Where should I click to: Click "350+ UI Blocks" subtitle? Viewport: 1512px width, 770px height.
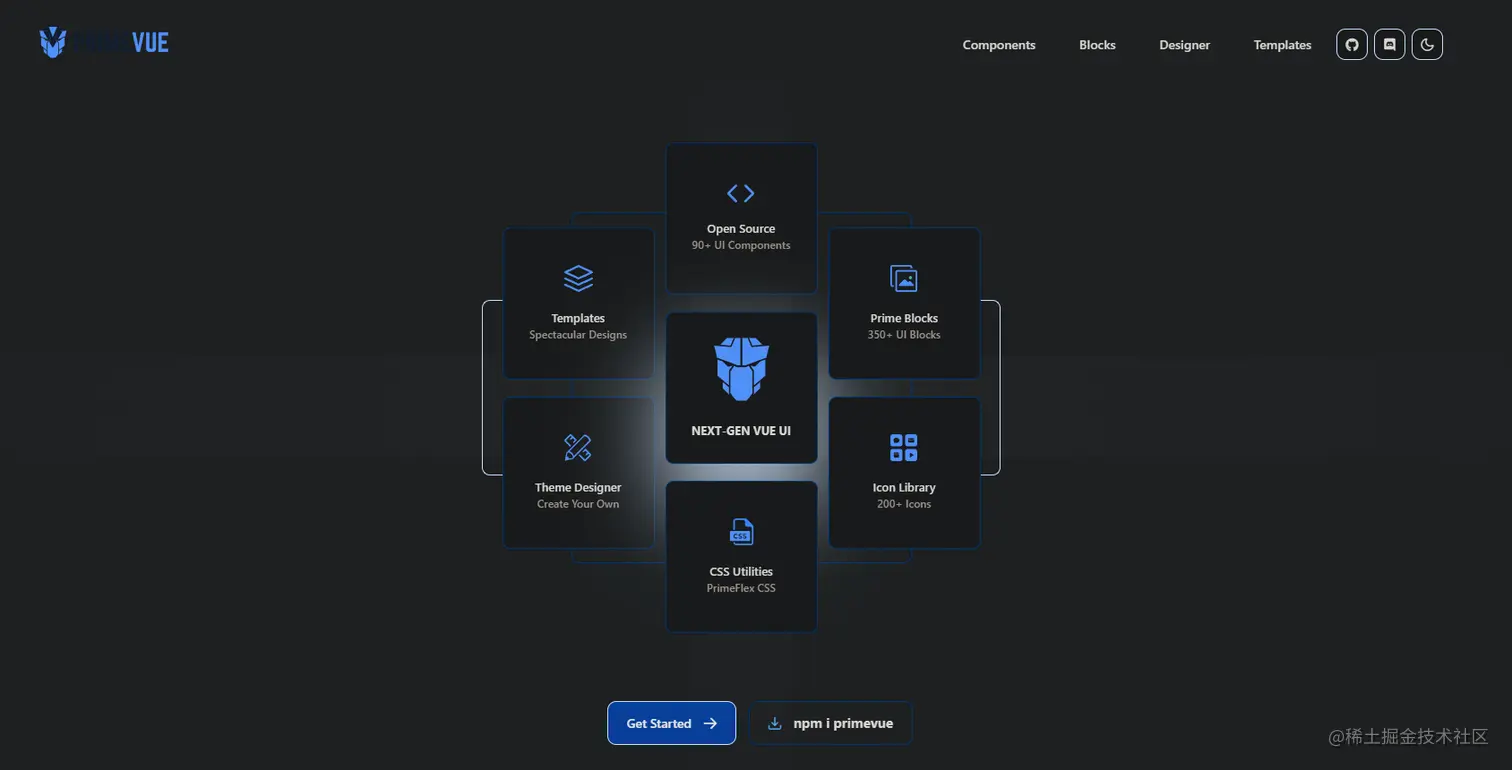904,335
